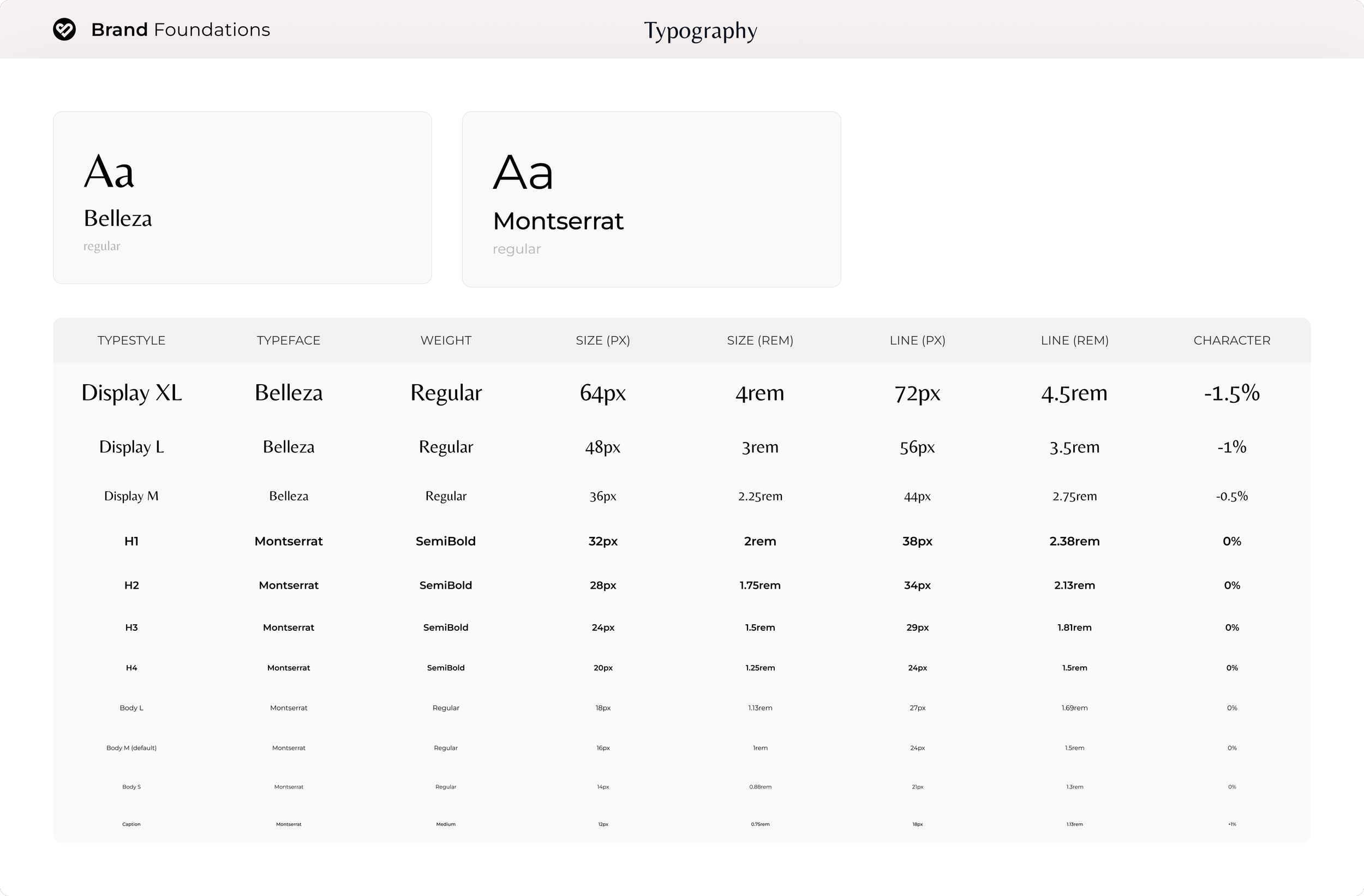1364x896 pixels.
Task: Click the -1.5% character spacing value
Action: [x=1231, y=393]
